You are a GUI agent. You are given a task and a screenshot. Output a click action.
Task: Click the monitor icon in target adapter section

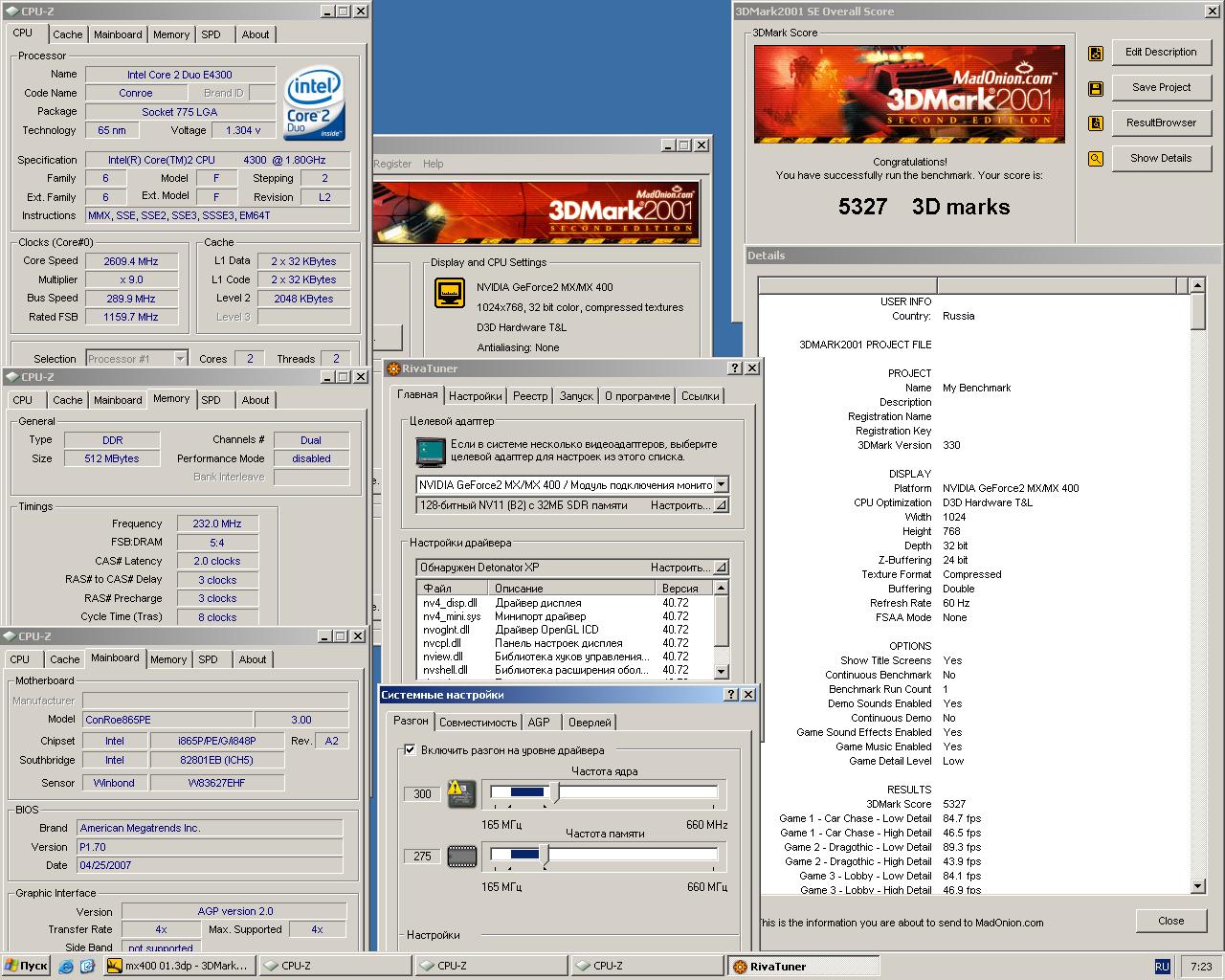point(432,451)
